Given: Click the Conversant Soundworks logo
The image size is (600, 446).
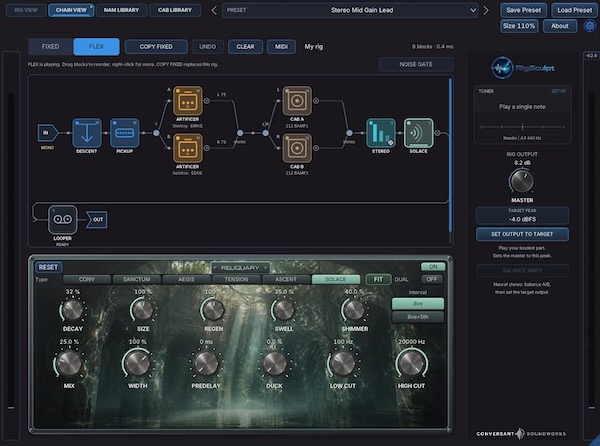Looking at the screenshot, I should click(x=521, y=434).
